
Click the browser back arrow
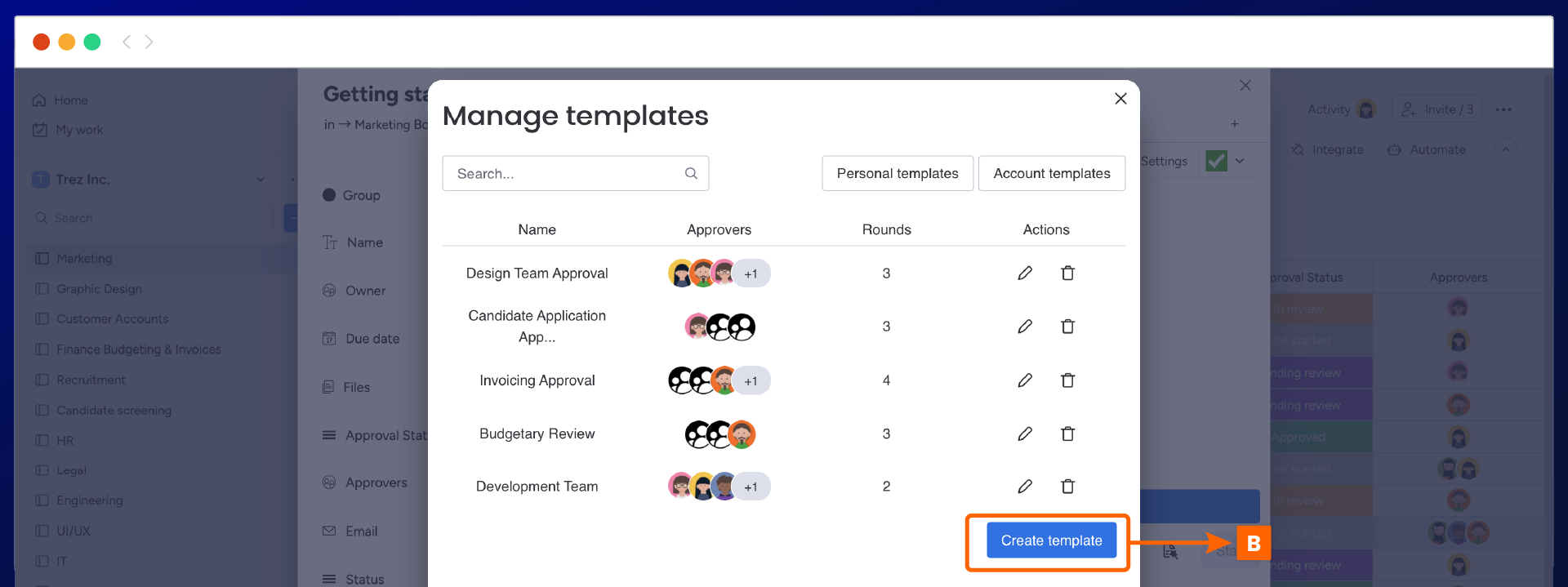[x=127, y=42]
